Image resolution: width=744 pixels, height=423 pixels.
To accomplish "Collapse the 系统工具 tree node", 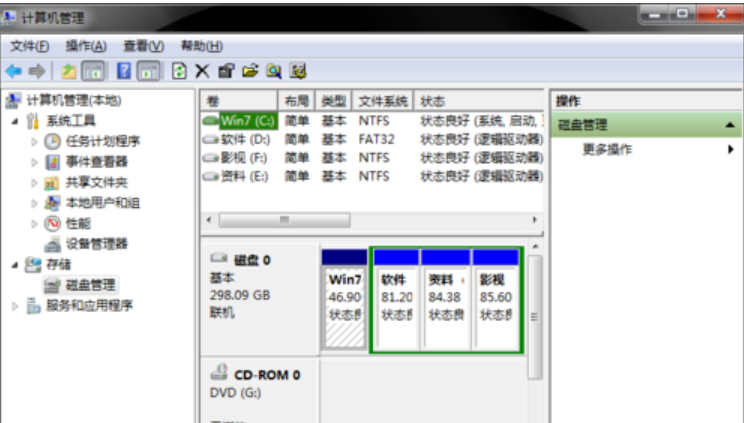I will point(15,121).
